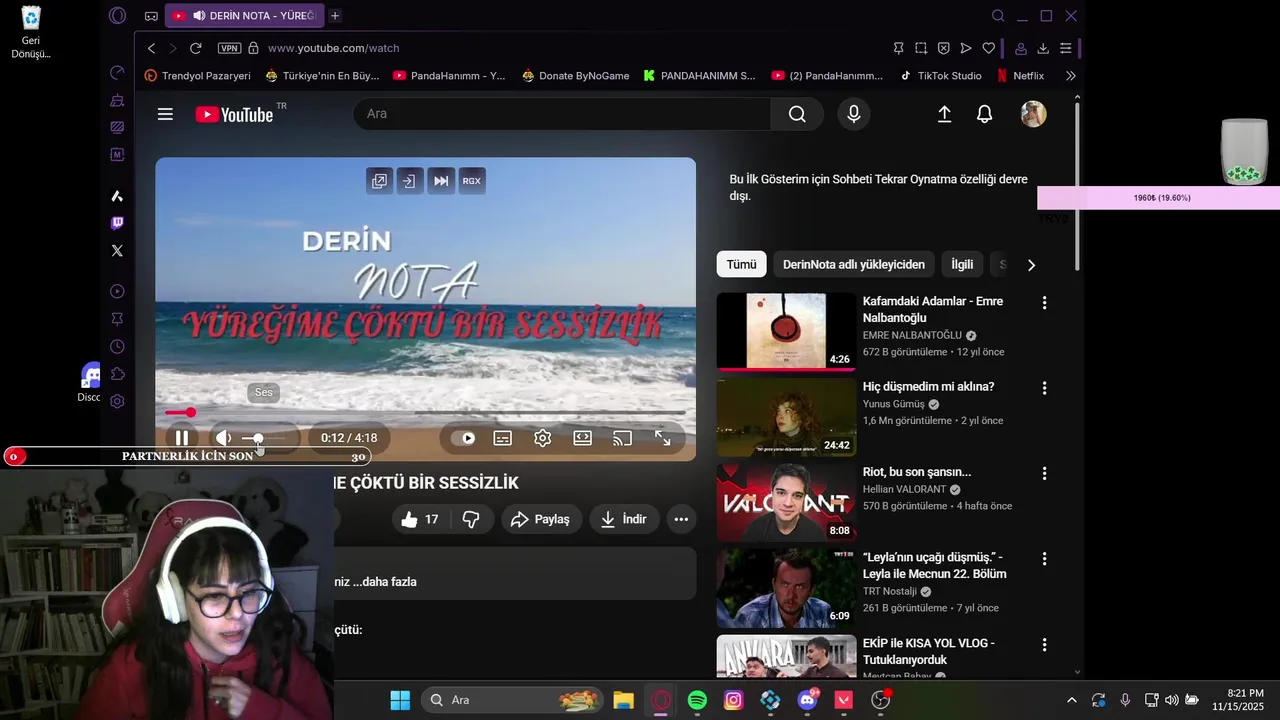Screen dimensions: 1280x720
Task: Open more actions ellipsis under the video
Action: click(x=681, y=519)
